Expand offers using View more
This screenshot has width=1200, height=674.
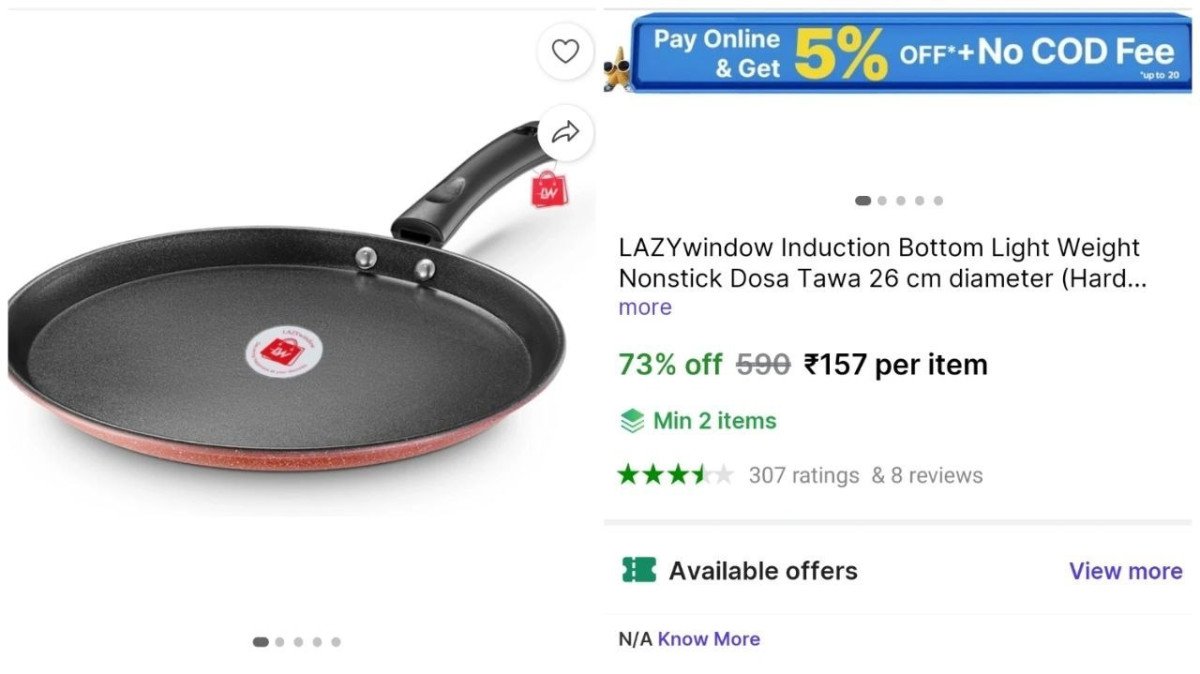pos(1125,571)
